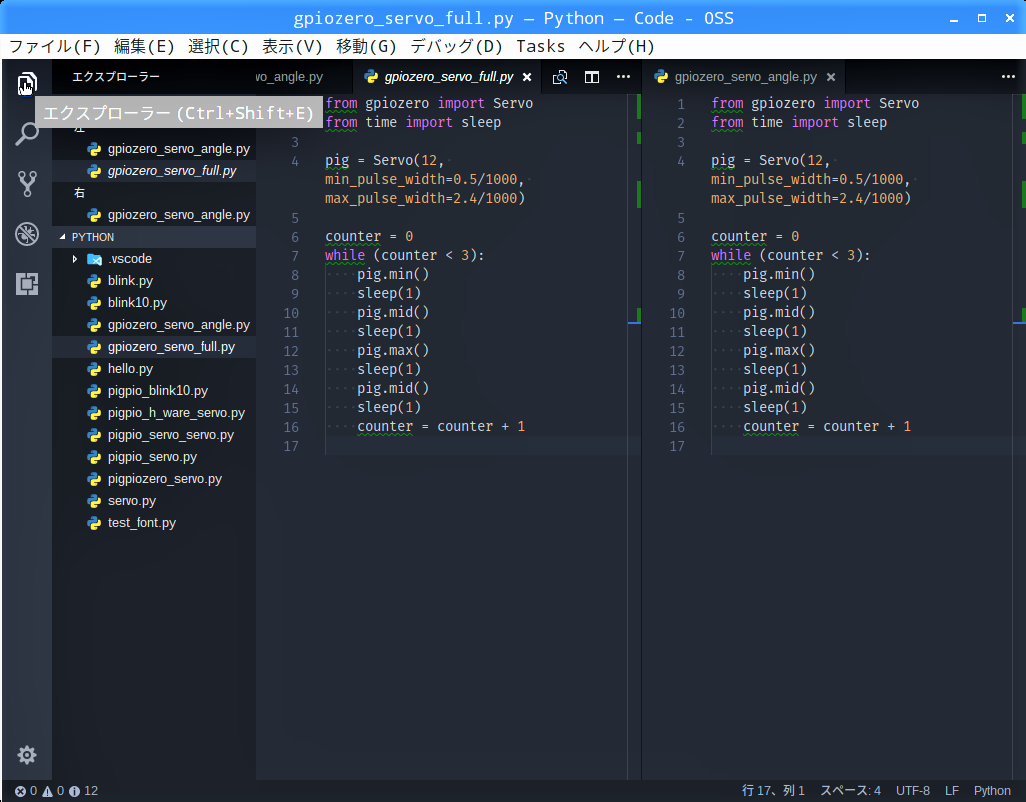
Task: Open servo.py in the file tree
Action: [x=154, y=501]
